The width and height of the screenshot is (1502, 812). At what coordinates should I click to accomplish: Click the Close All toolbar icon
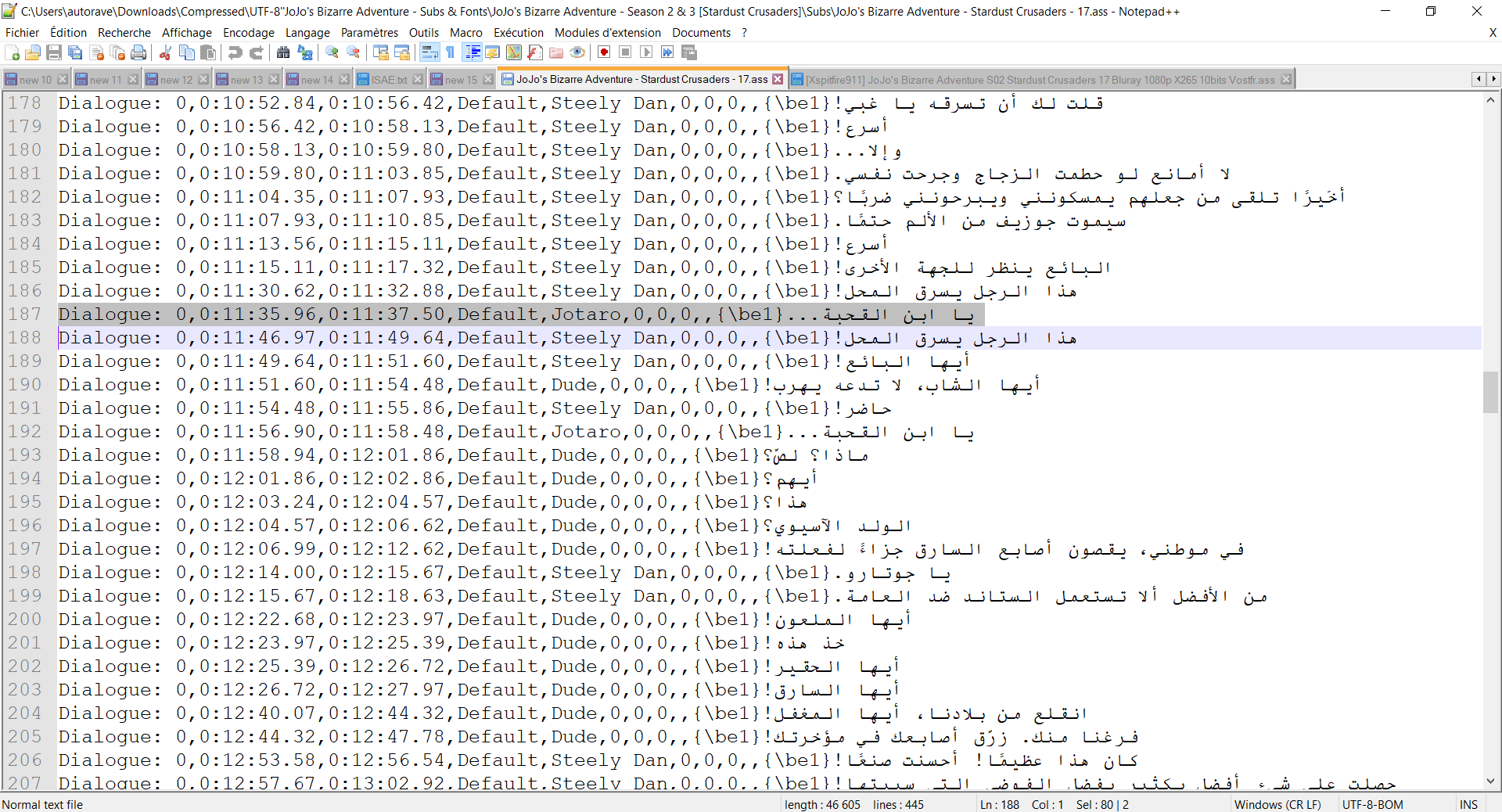click(x=118, y=52)
